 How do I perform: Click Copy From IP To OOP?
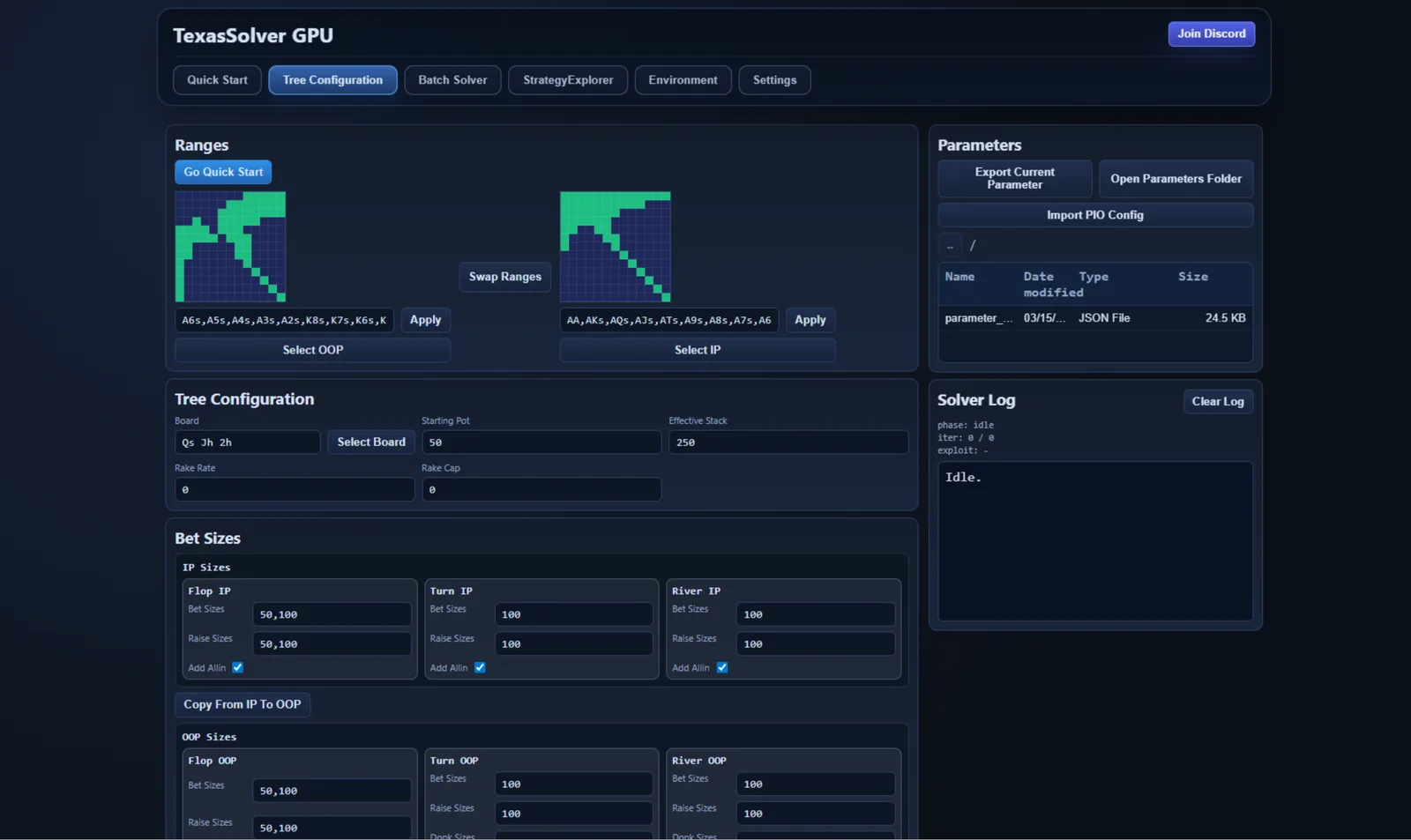click(243, 704)
